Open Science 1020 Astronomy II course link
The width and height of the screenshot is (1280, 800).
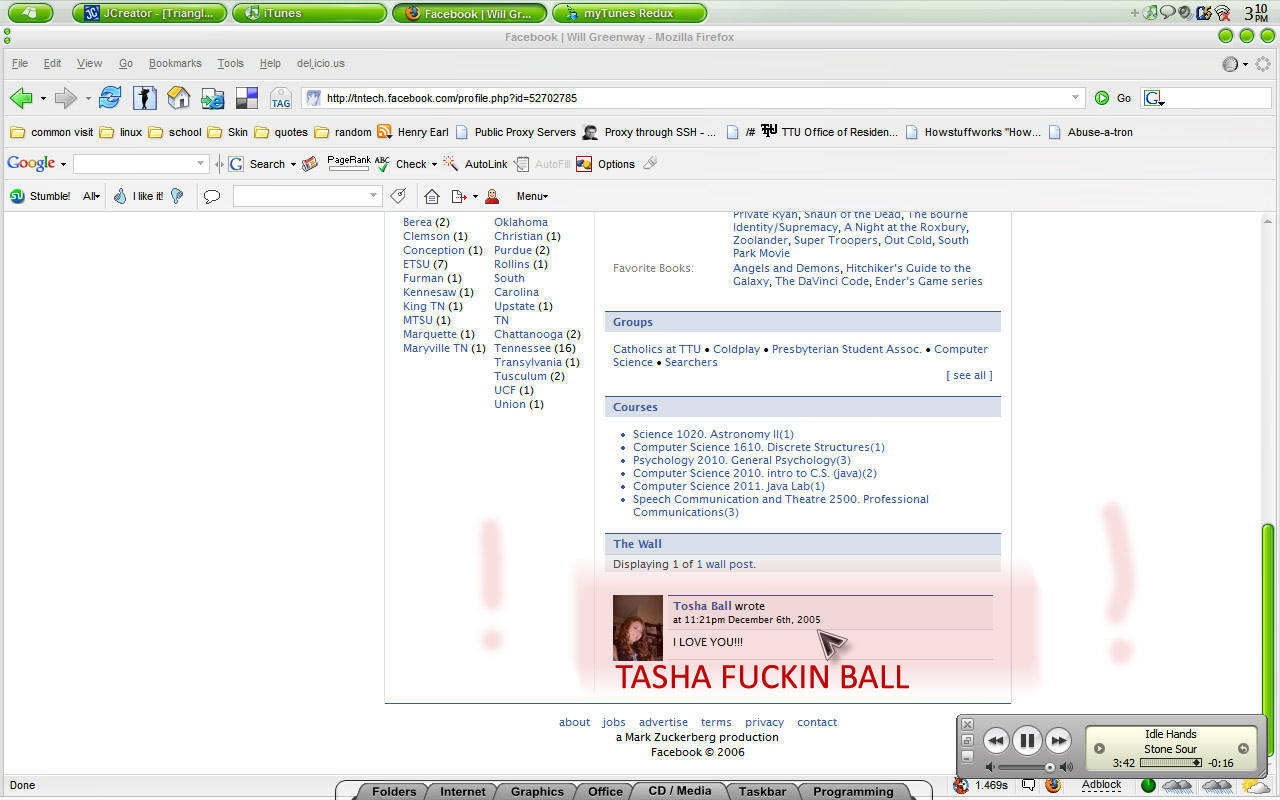(x=713, y=434)
